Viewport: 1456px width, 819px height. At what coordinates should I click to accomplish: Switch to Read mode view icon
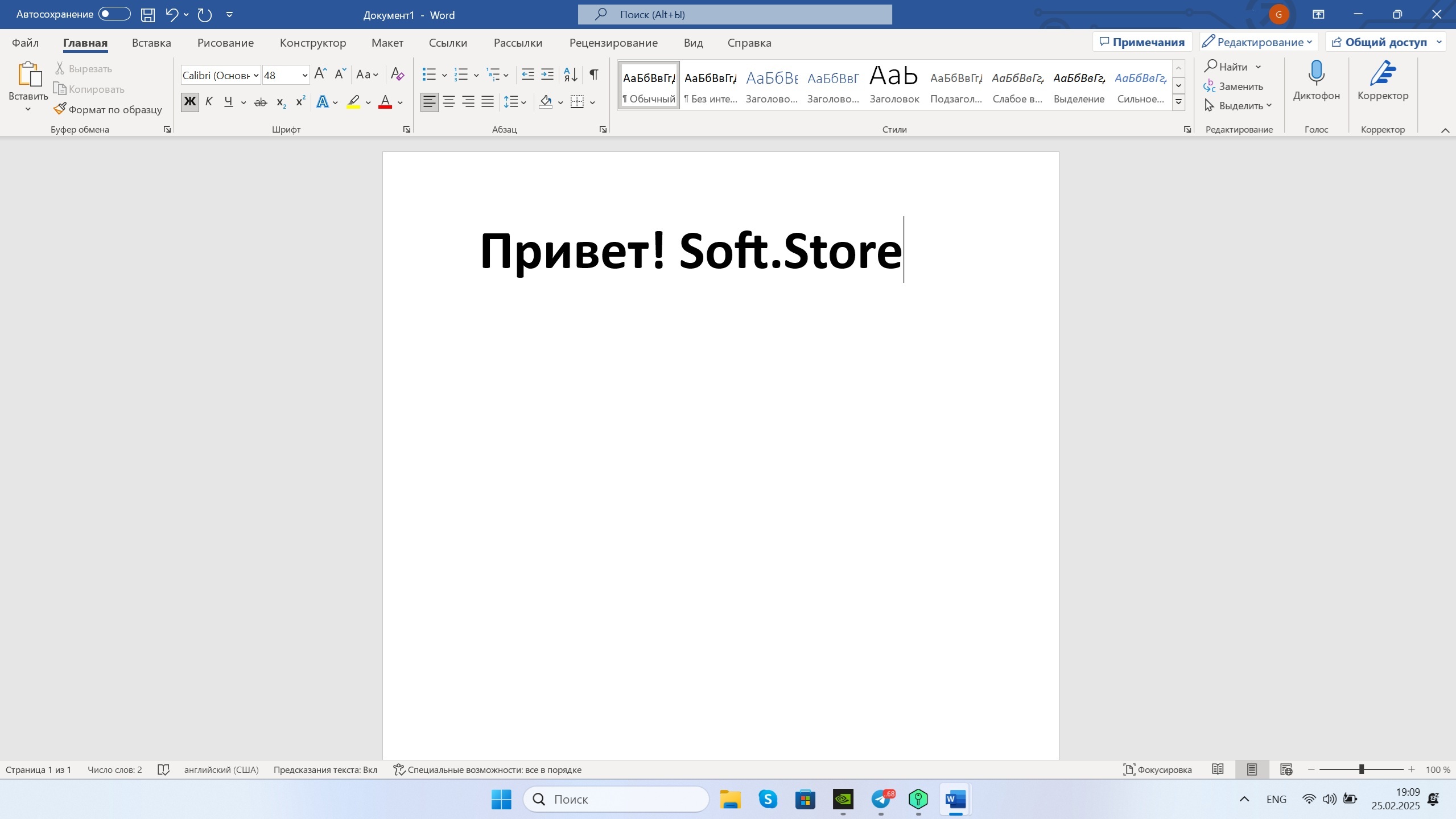1218,769
